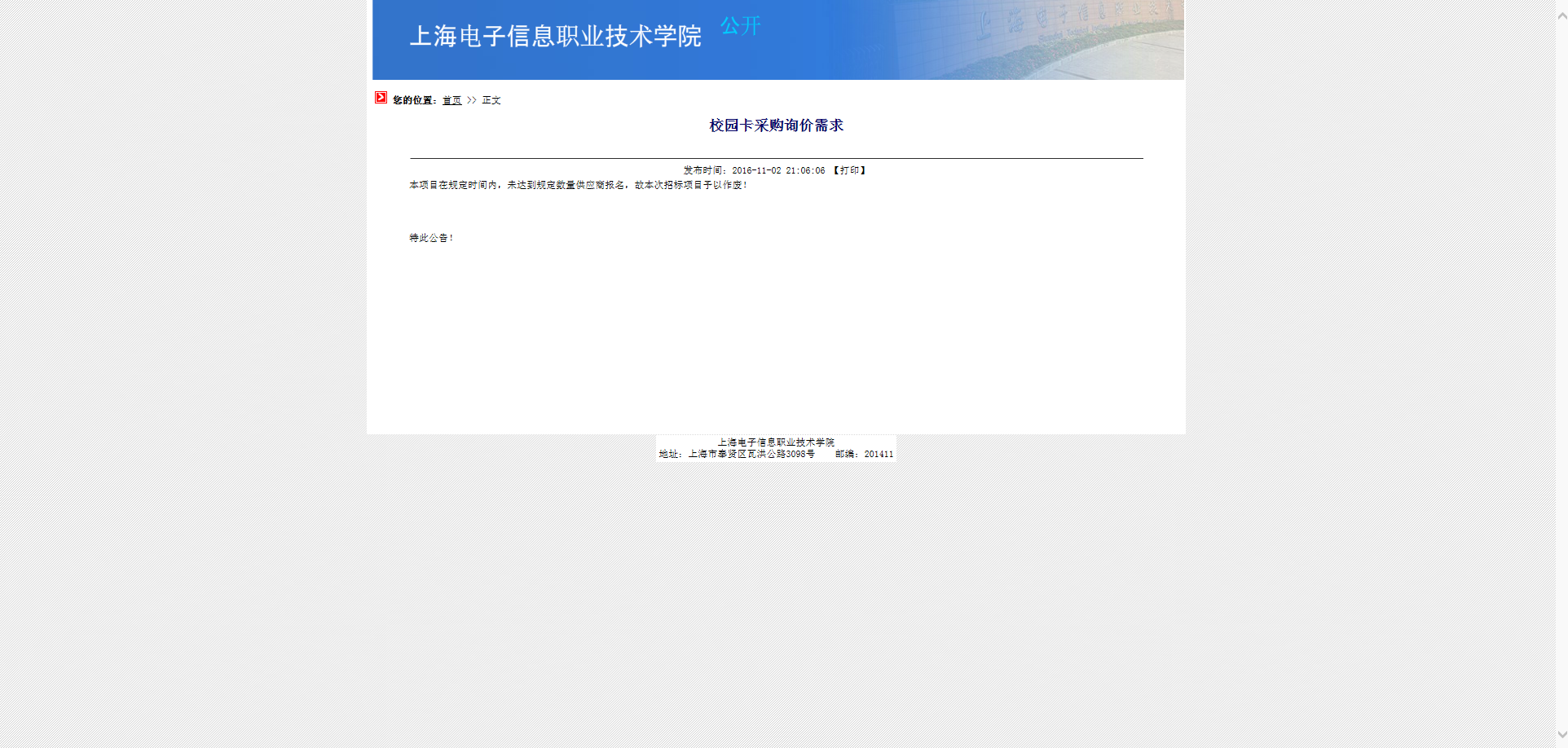Click the 校园卡采购询价需求 article heading
Screen dimensions: 1568x748
776,125
